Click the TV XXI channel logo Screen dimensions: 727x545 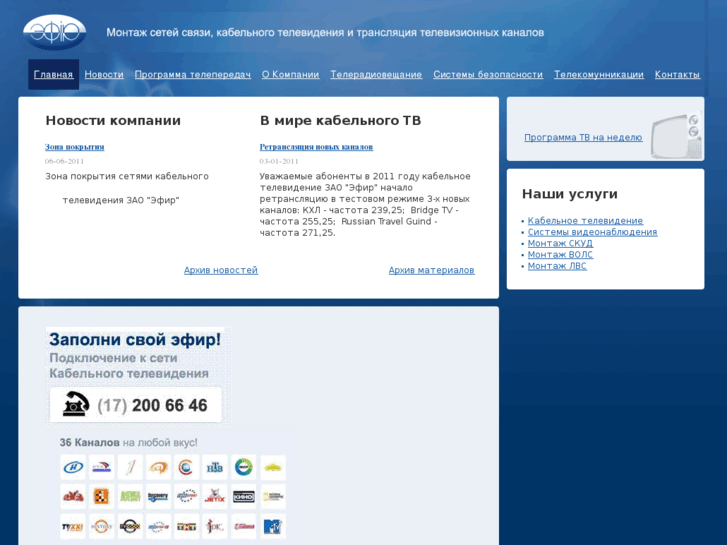[x=73, y=526]
